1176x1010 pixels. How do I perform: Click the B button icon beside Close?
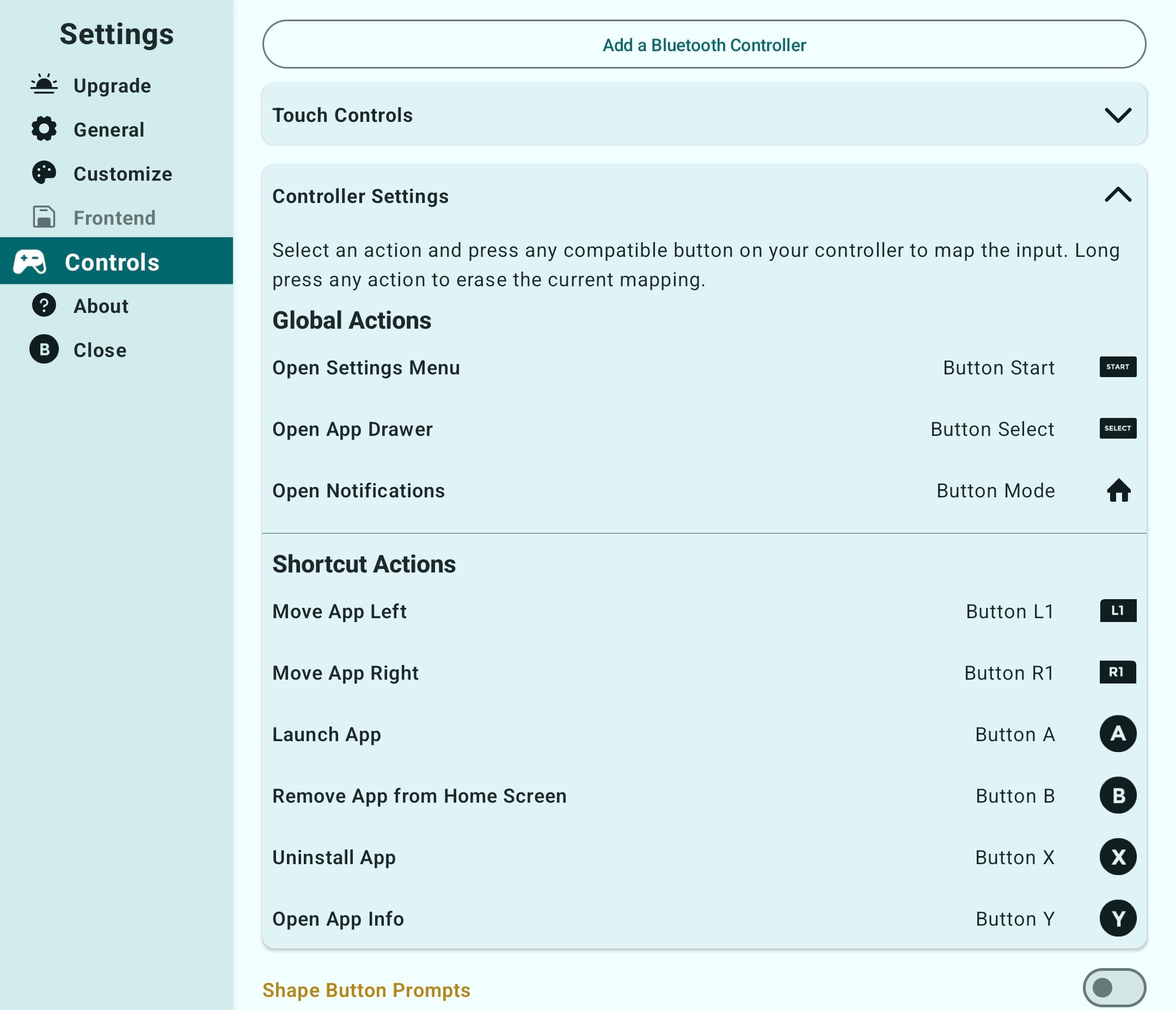(x=44, y=349)
